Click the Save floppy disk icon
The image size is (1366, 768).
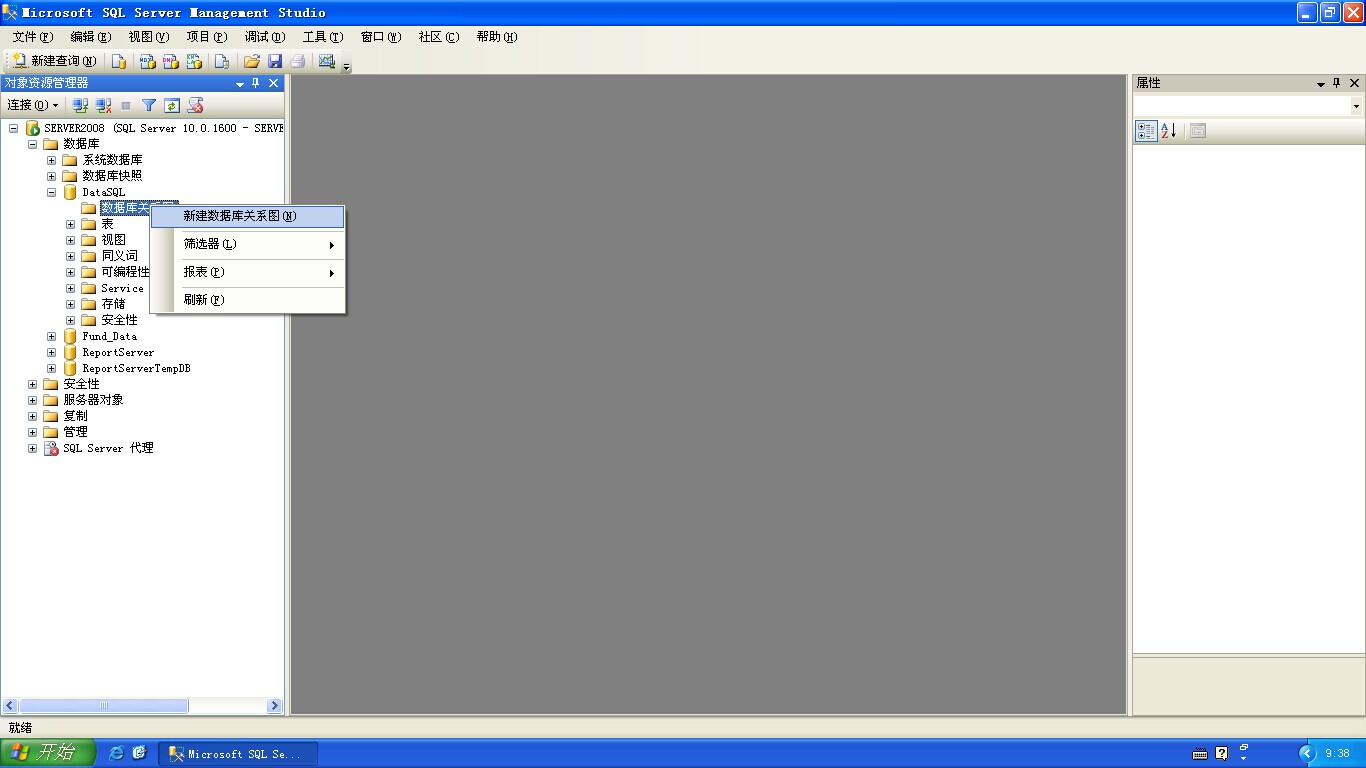point(275,61)
